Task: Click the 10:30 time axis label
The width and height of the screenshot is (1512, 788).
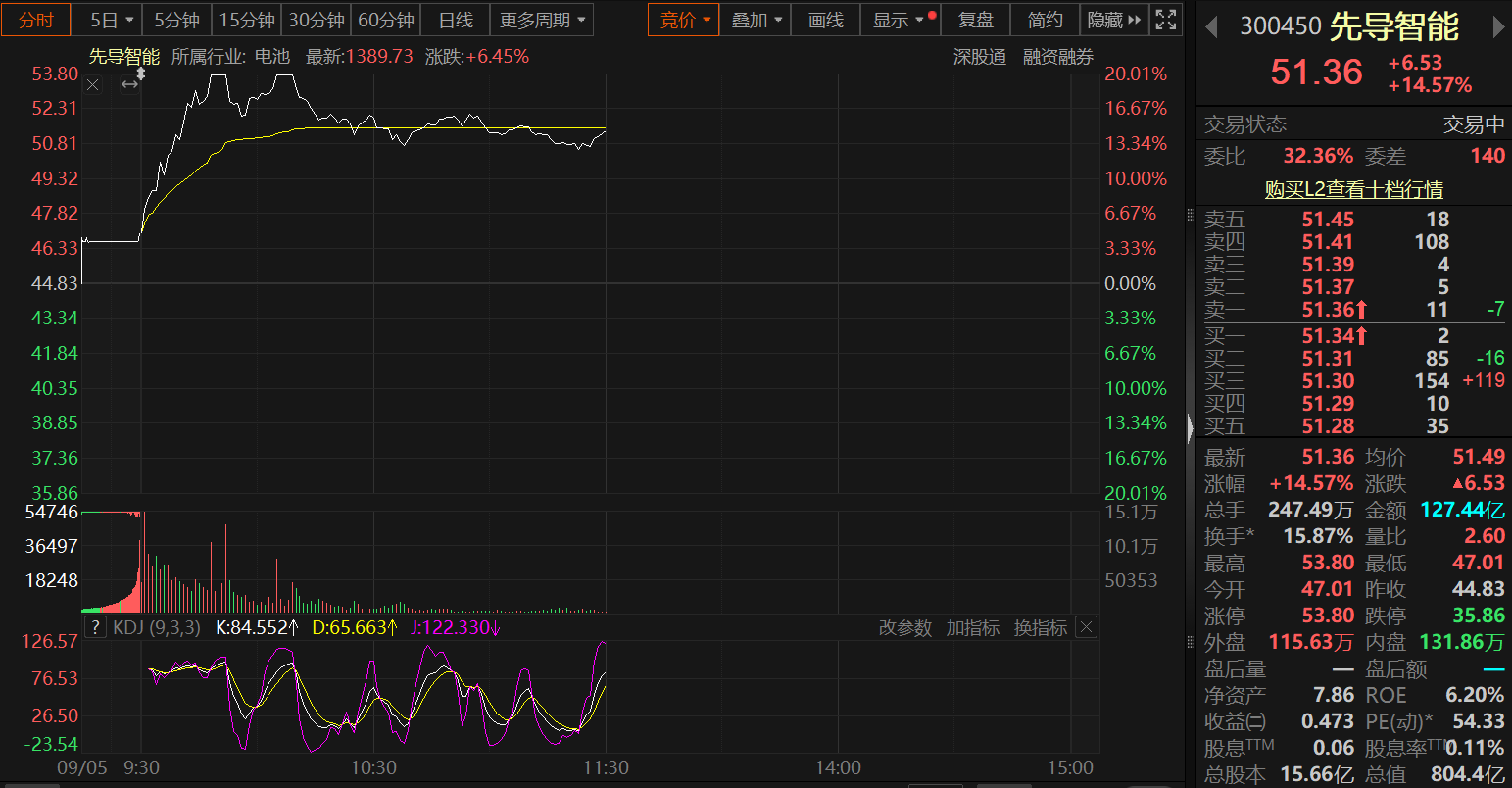Action: coord(373,767)
